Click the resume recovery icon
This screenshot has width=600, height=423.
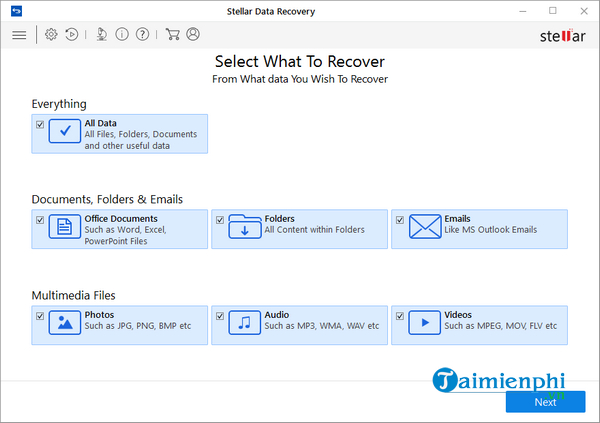click(72, 34)
